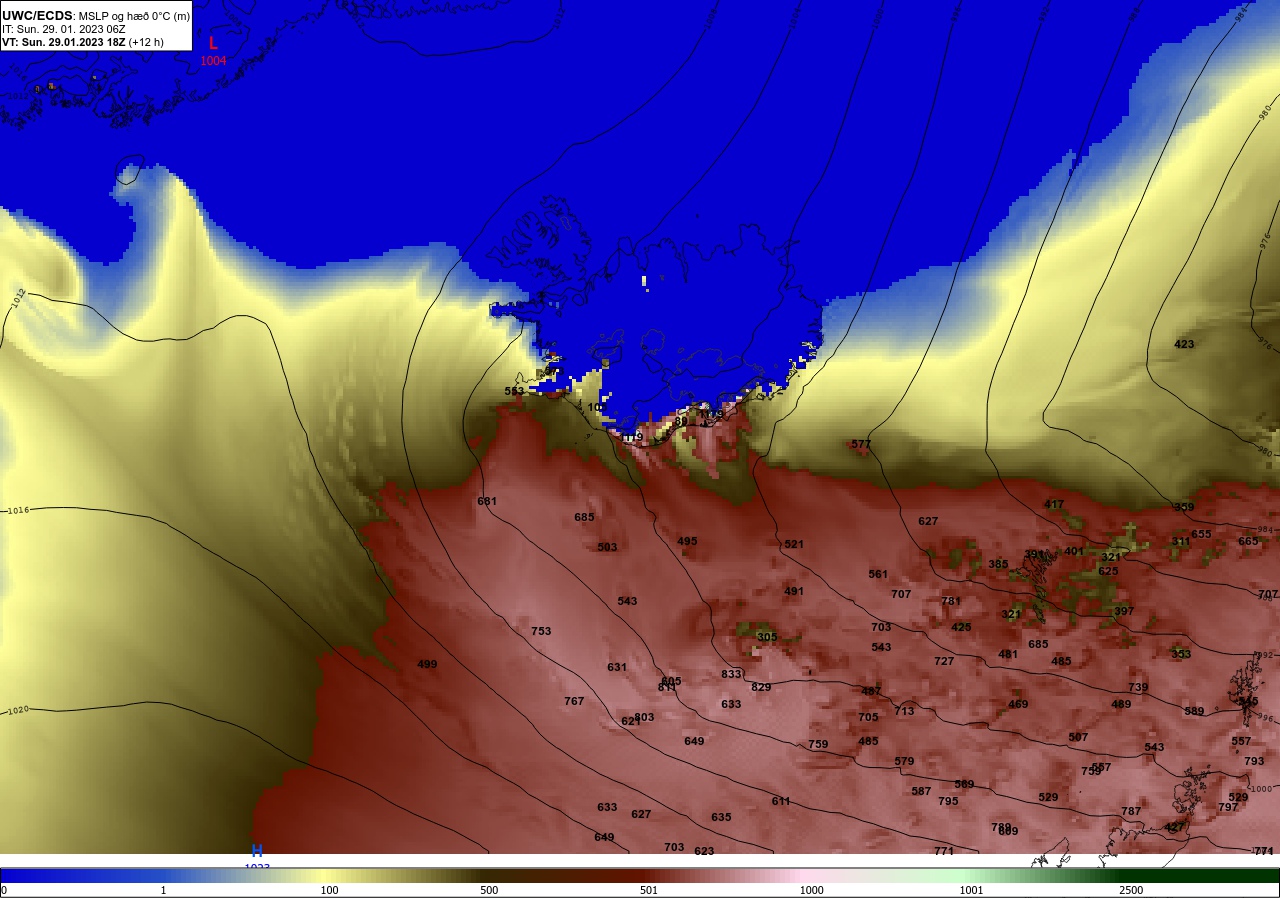Click the 681 height value
Screen dimensions: 1280x898
click(x=487, y=501)
